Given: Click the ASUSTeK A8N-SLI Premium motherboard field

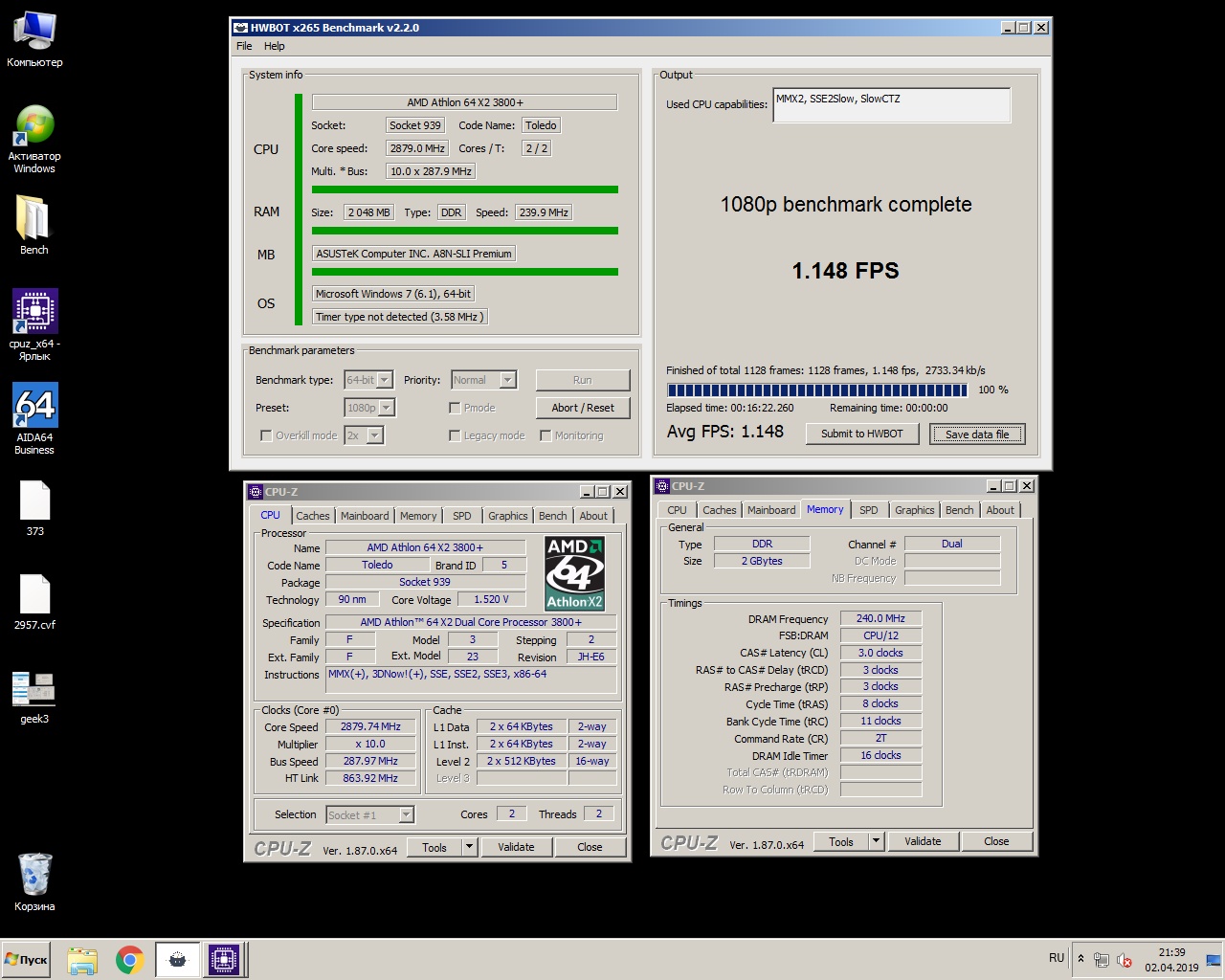Looking at the screenshot, I should [x=414, y=254].
